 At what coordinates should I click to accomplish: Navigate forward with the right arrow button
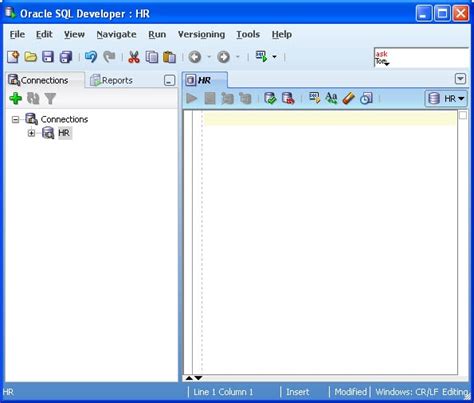click(x=224, y=57)
